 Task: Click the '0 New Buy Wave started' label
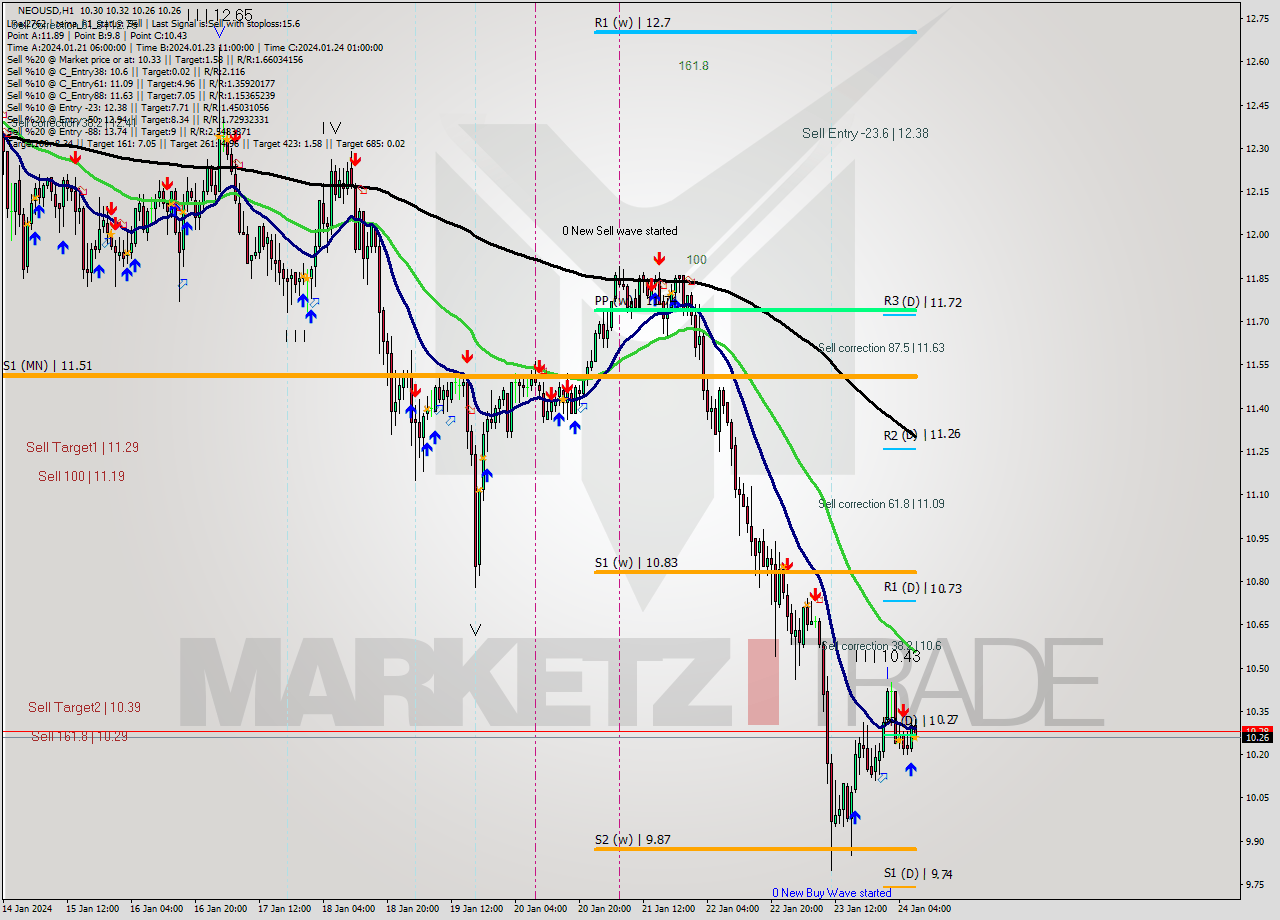tap(831, 893)
